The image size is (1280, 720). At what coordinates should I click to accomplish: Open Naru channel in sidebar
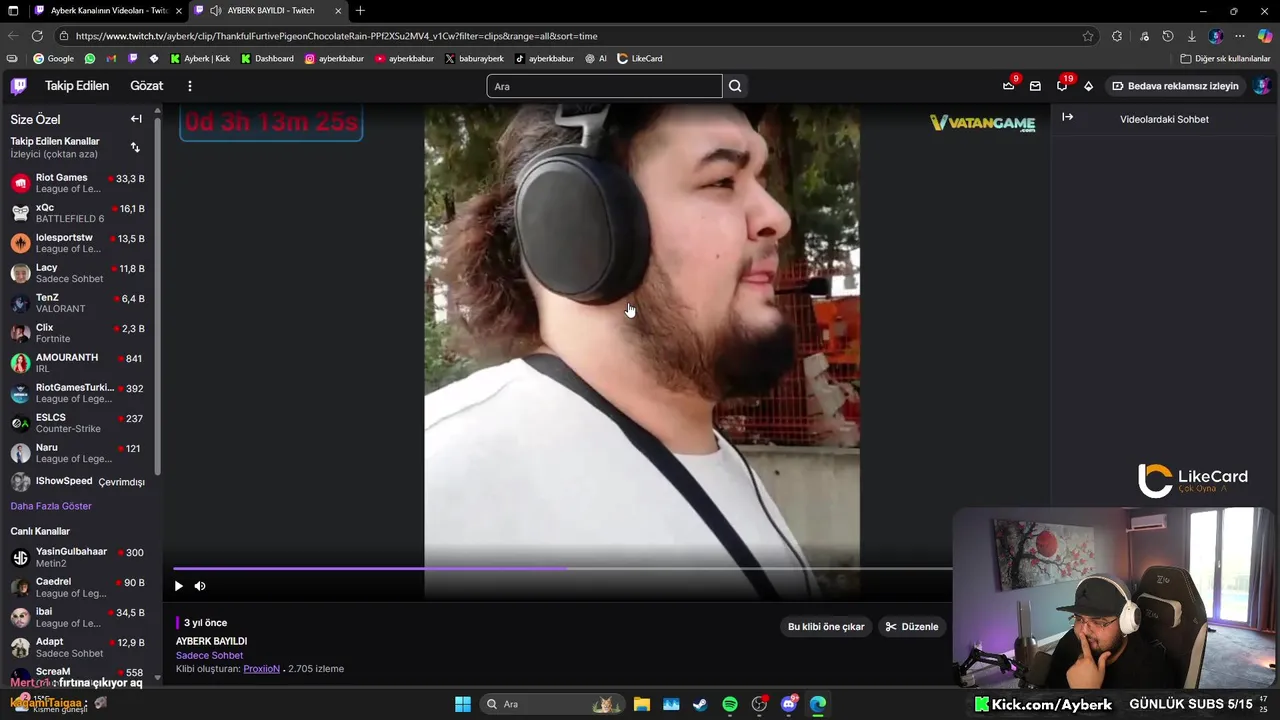point(78,453)
